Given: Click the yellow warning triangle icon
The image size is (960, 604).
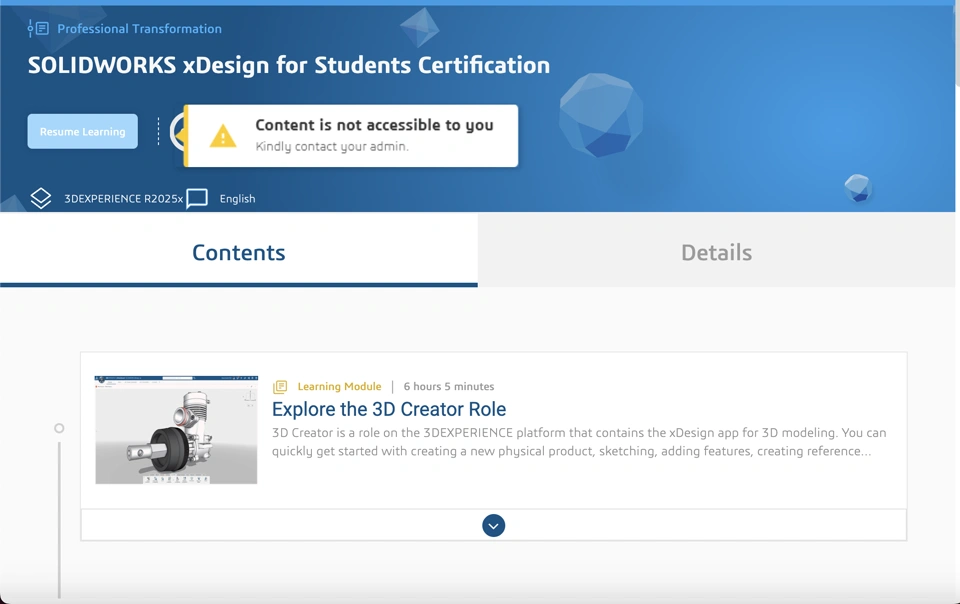Looking at the screenshot, I should 222,136.
